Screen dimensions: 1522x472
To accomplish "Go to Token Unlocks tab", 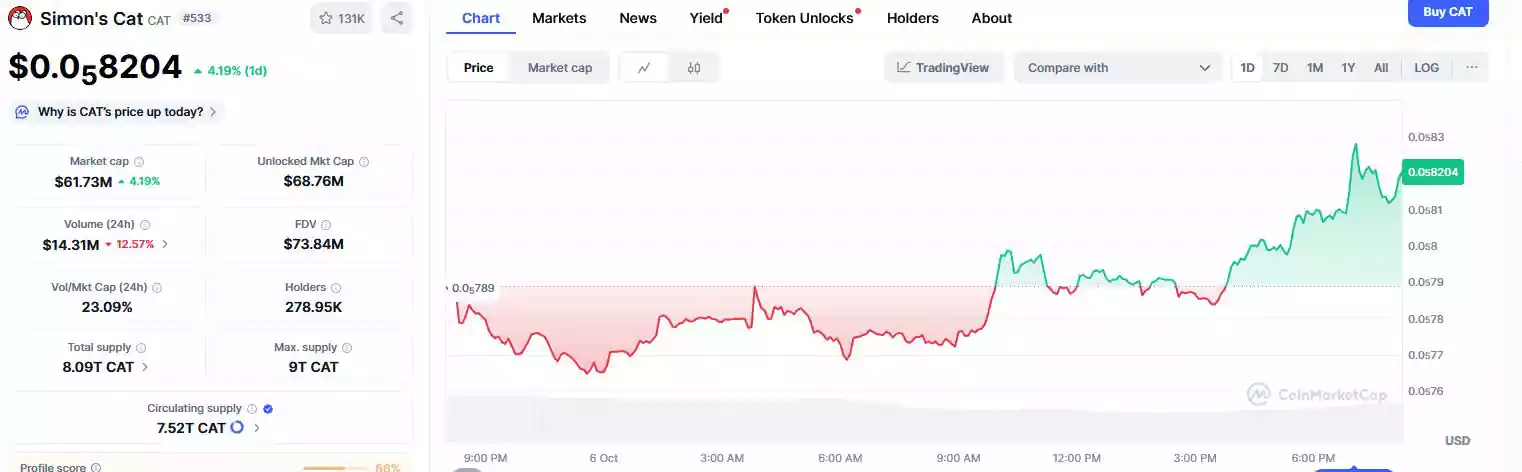I will tap(805, 18).
